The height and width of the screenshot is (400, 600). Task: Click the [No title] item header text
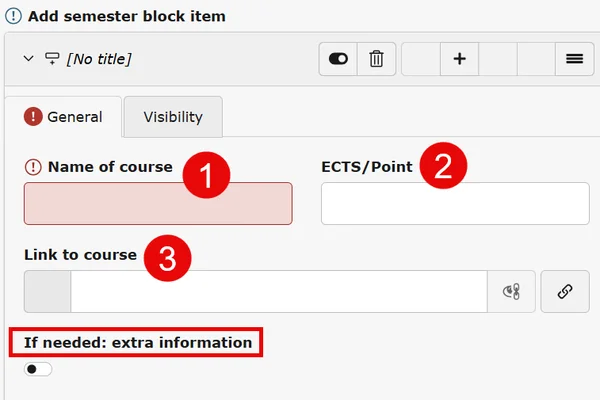click(99, 59)
